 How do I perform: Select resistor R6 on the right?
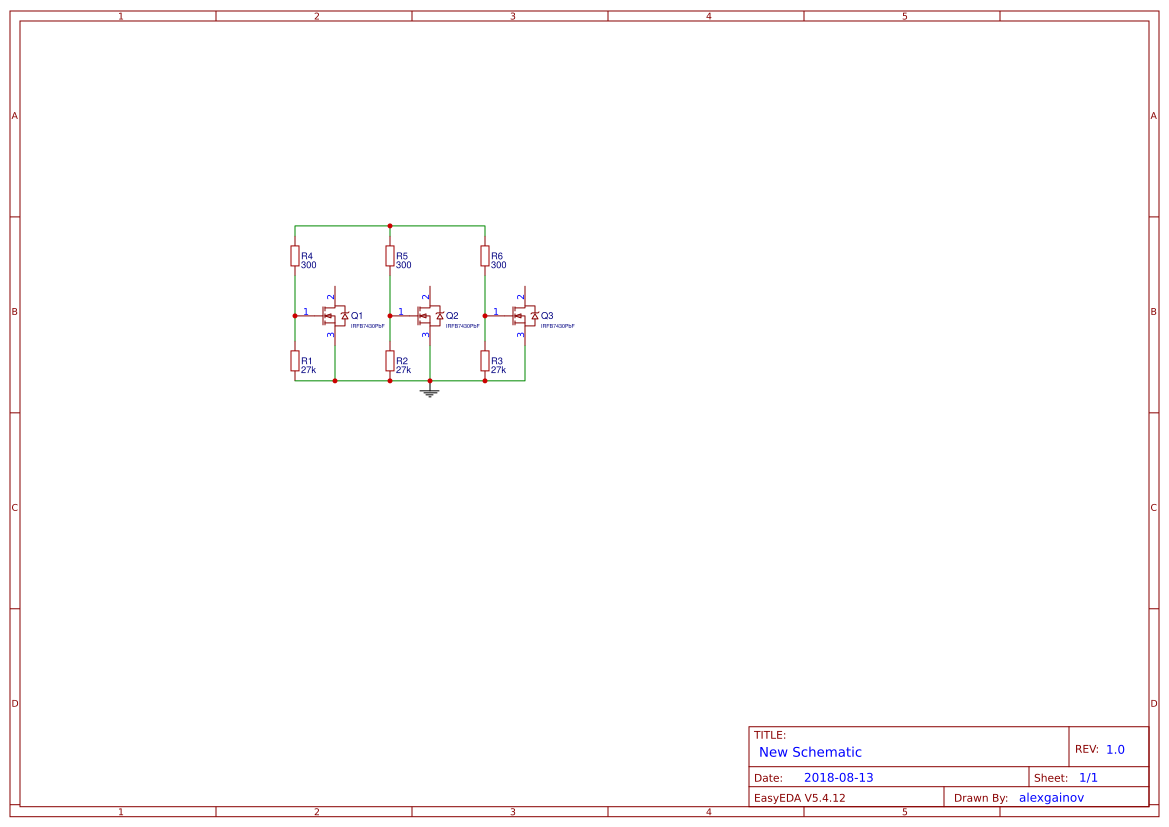point(484,258)
